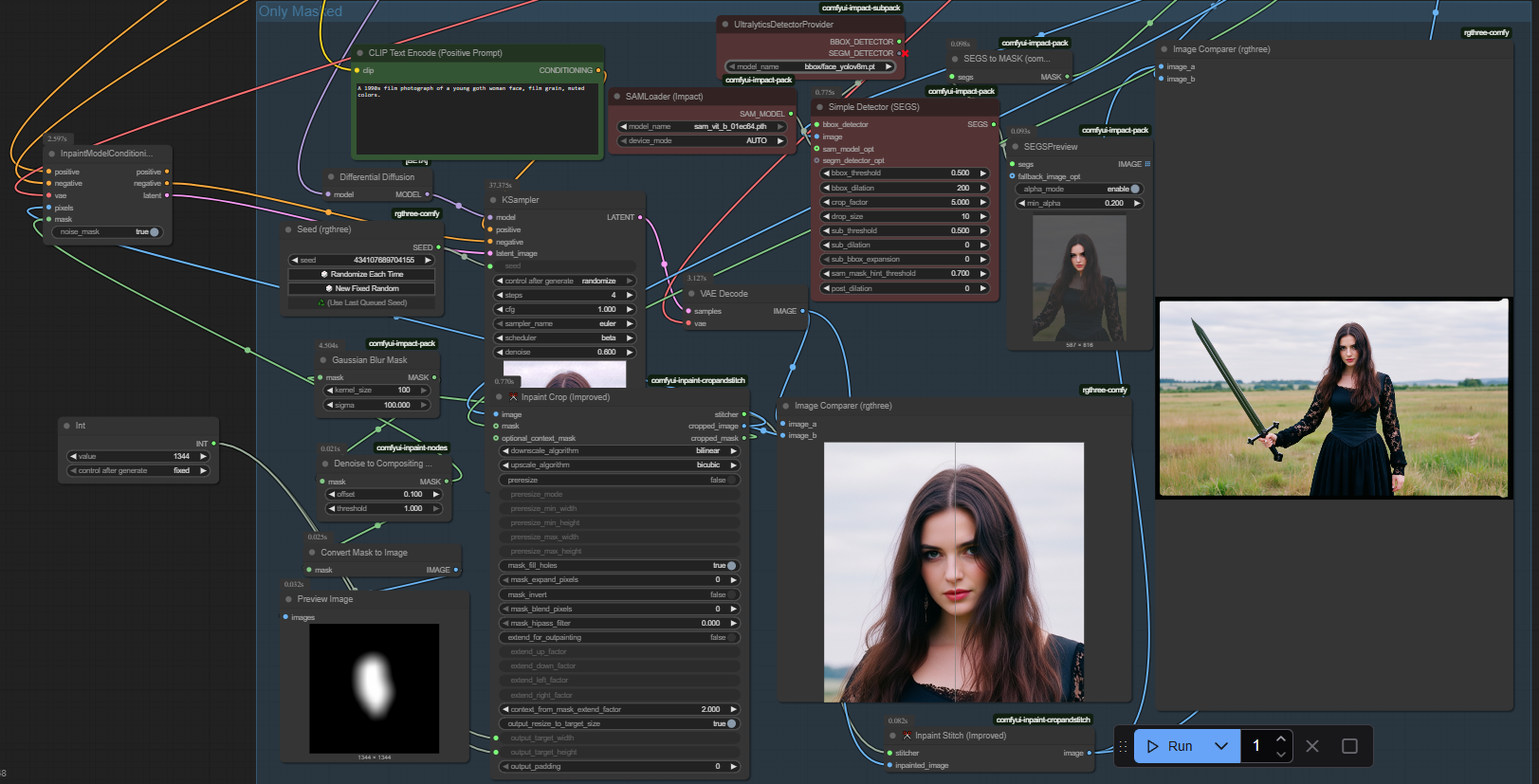Click the right arrow on bbox_dilation

983,188
